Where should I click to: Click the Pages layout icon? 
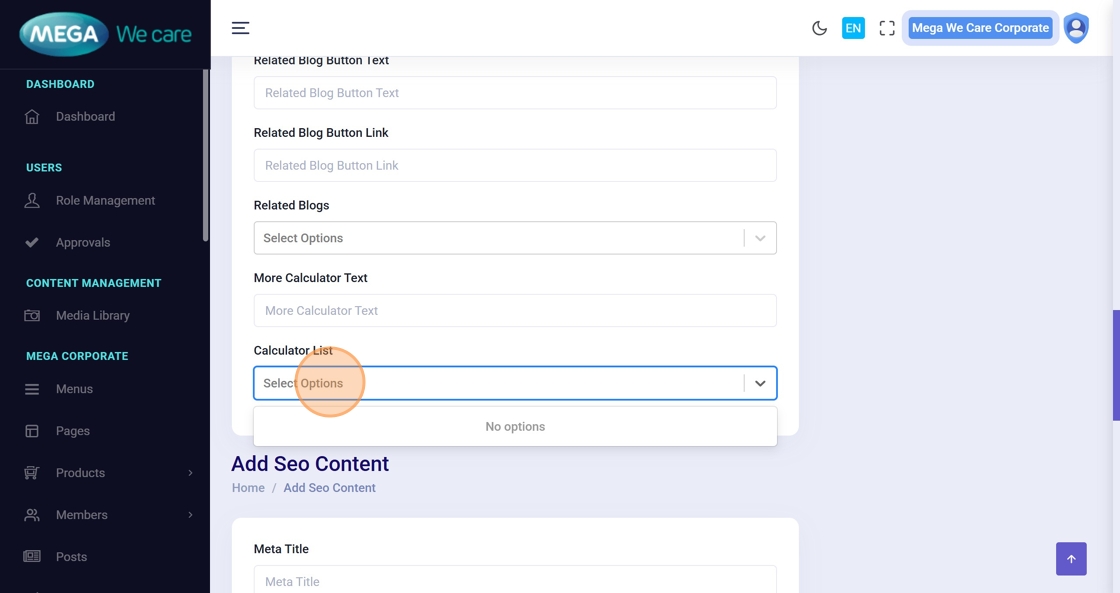32,431
